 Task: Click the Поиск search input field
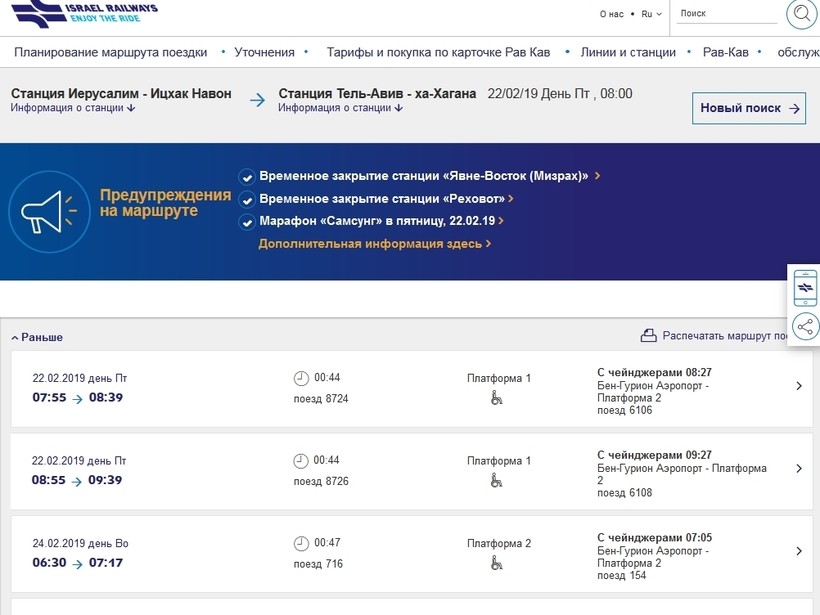pyautogui.click(x=726, y=14)
